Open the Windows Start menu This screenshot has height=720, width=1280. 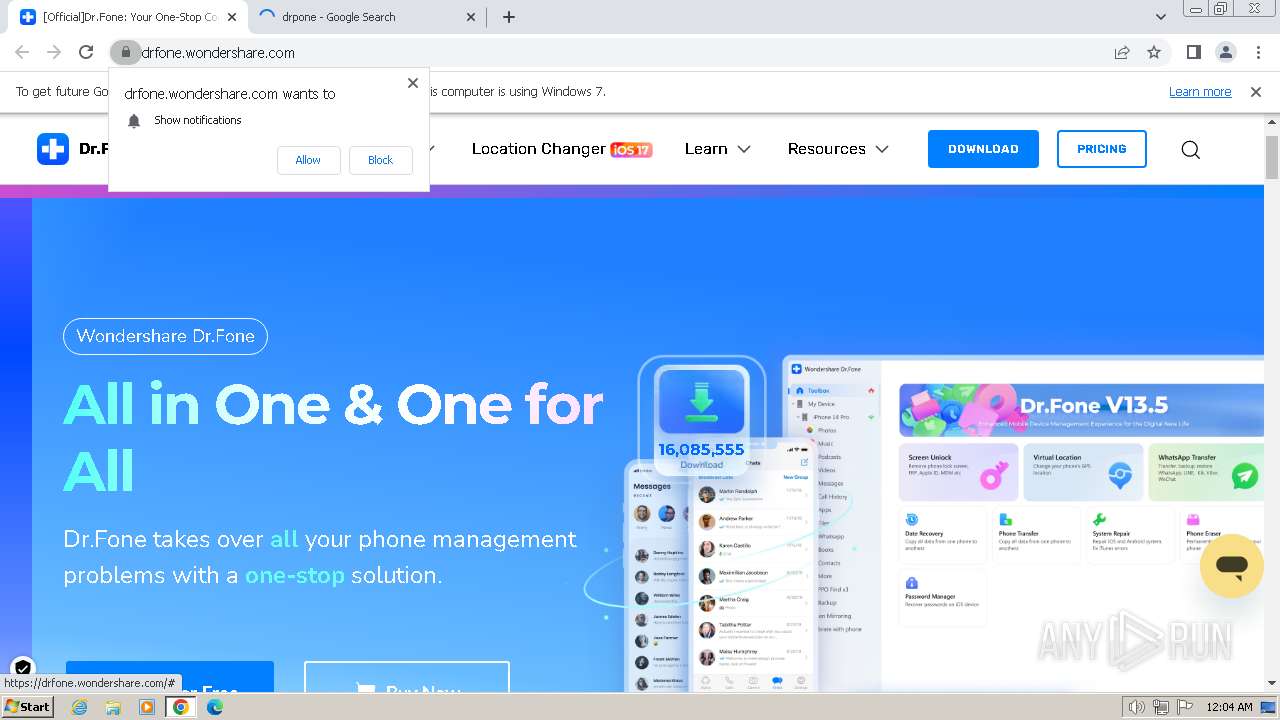(28, 707)
